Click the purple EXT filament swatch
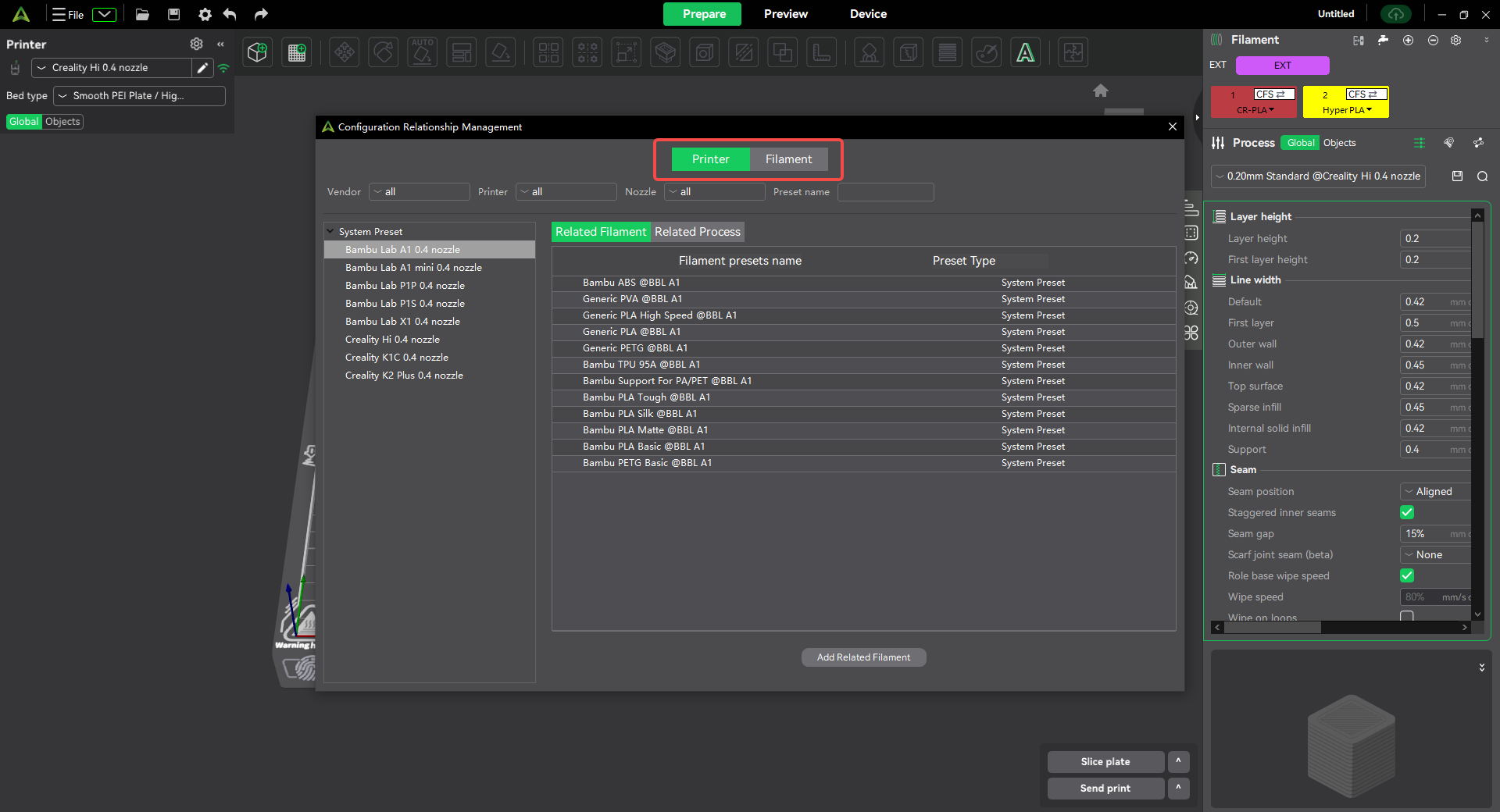The width and height of the screenshot is (1500, 812). (1282, 66)
